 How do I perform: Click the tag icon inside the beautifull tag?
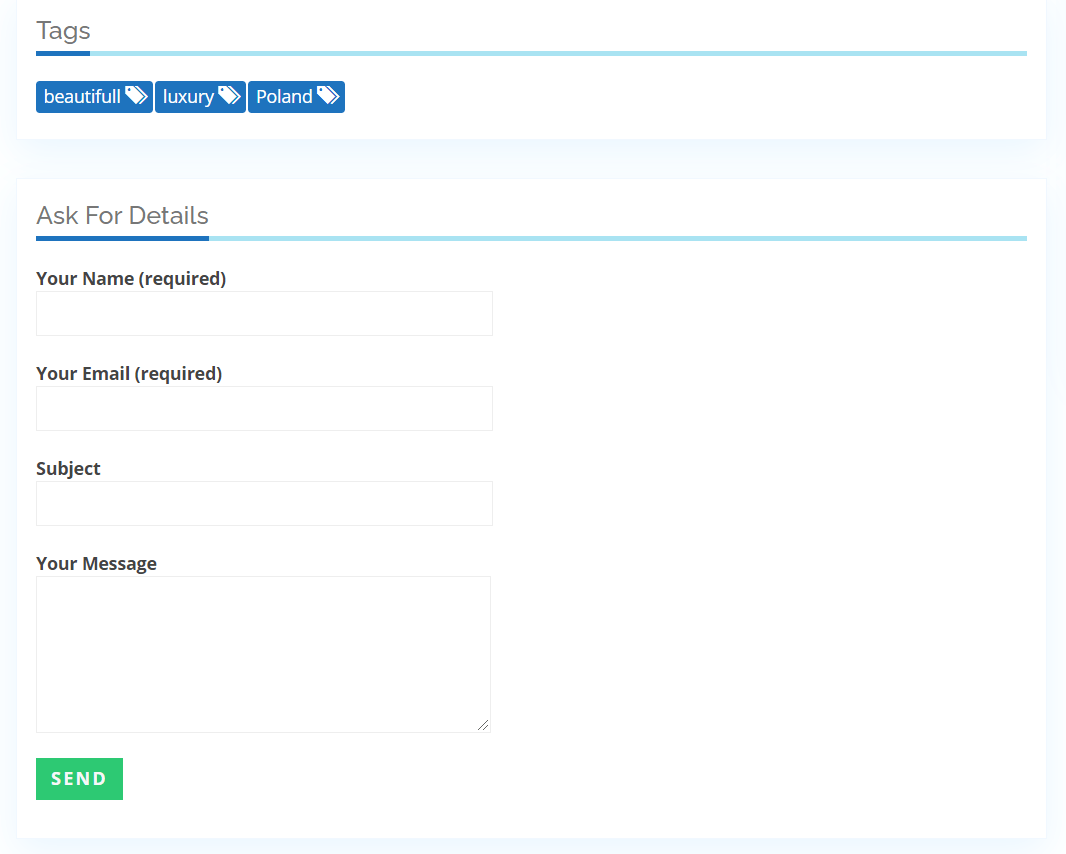pyautogui.click(x=134, y=96)
